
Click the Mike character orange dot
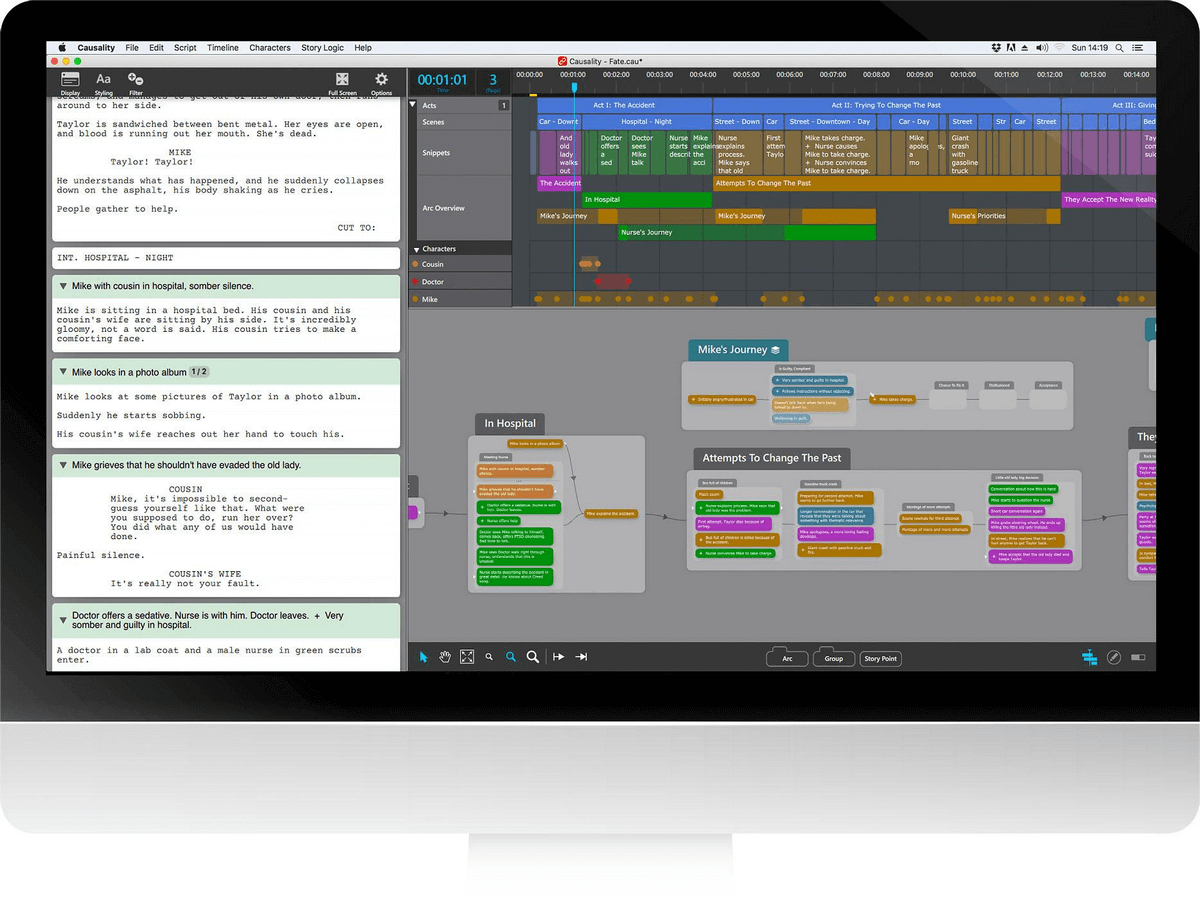coord(416,299)
